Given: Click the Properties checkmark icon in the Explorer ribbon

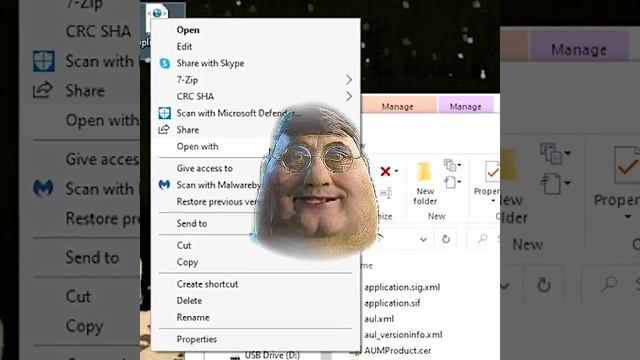Looking at the screenshot, I should pyautogui.click(x=492, y=171).
